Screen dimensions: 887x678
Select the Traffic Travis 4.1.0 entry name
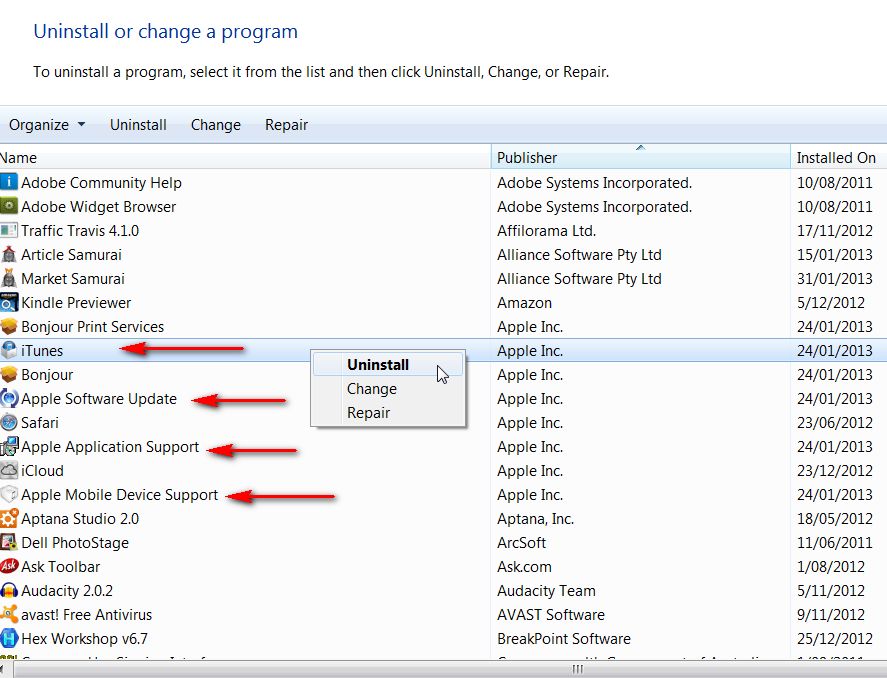[x=80, y=231]
